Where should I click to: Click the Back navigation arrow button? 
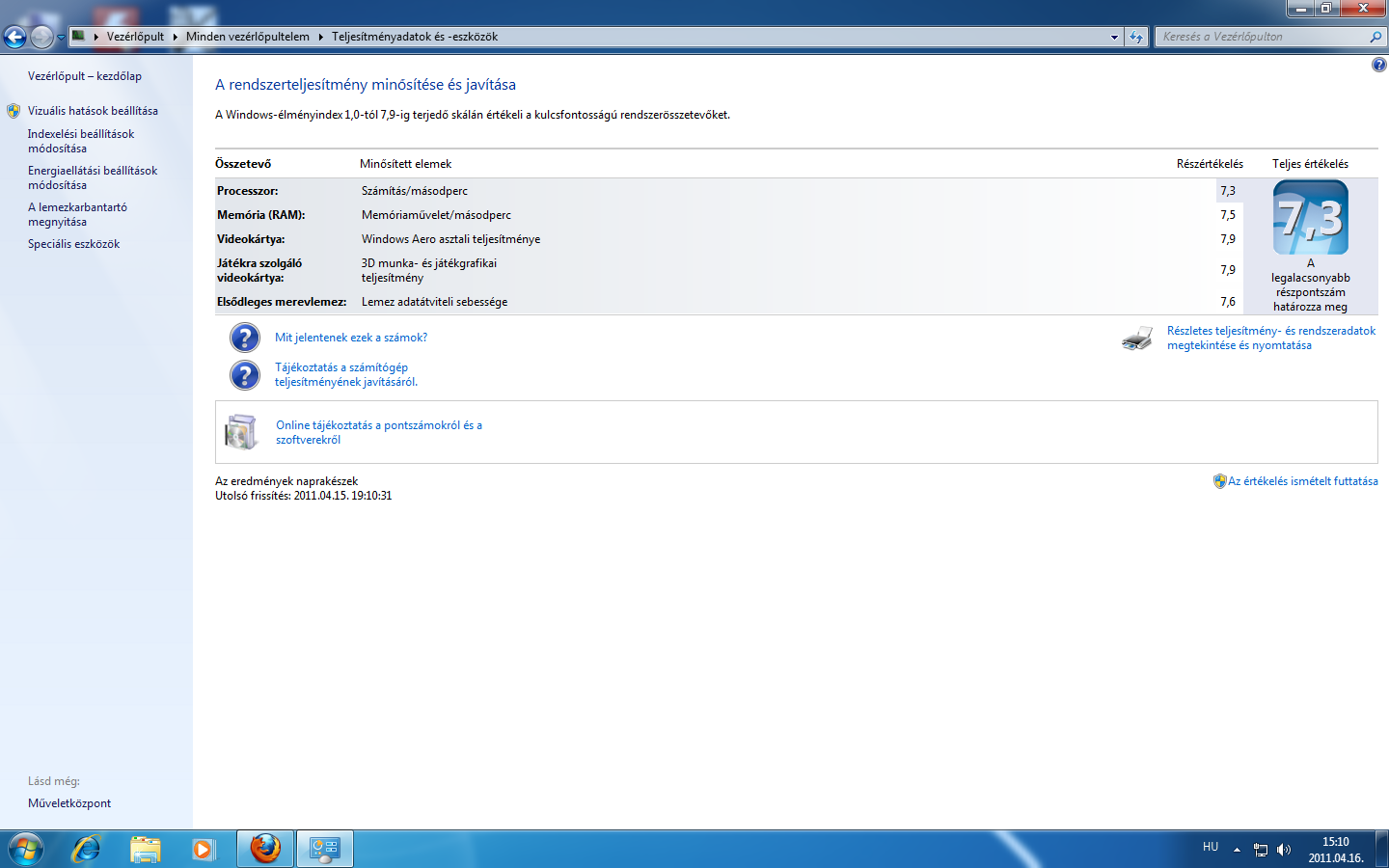[14, 37]
